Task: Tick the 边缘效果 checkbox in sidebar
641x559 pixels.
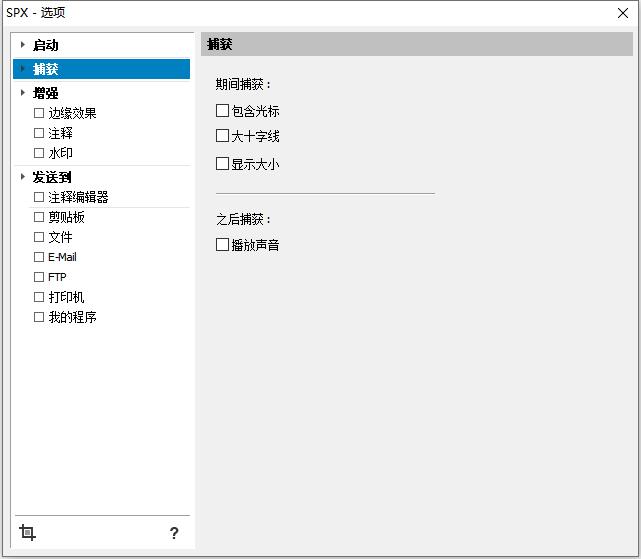Action: coord(40,113)
